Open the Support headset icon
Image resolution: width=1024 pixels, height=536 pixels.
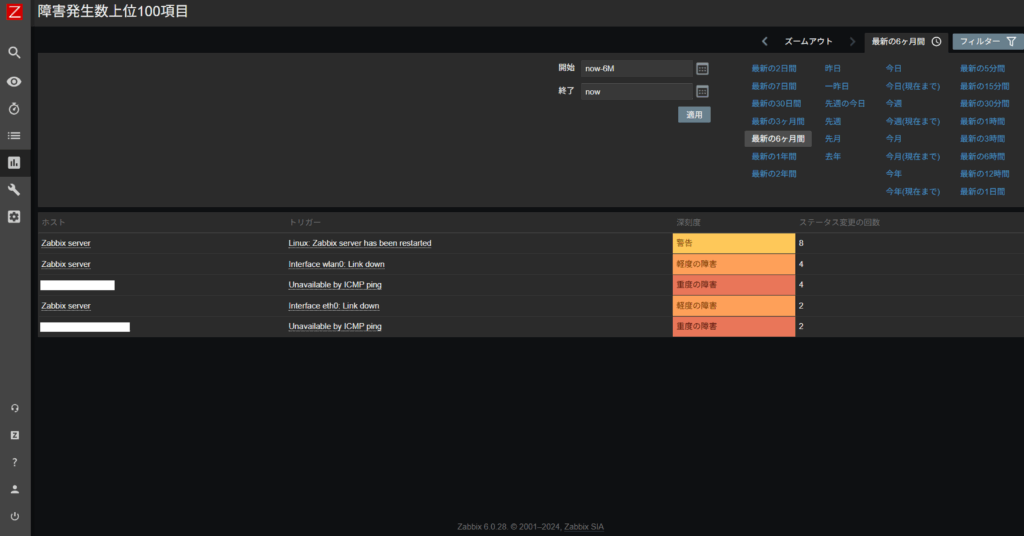(14, 408)
